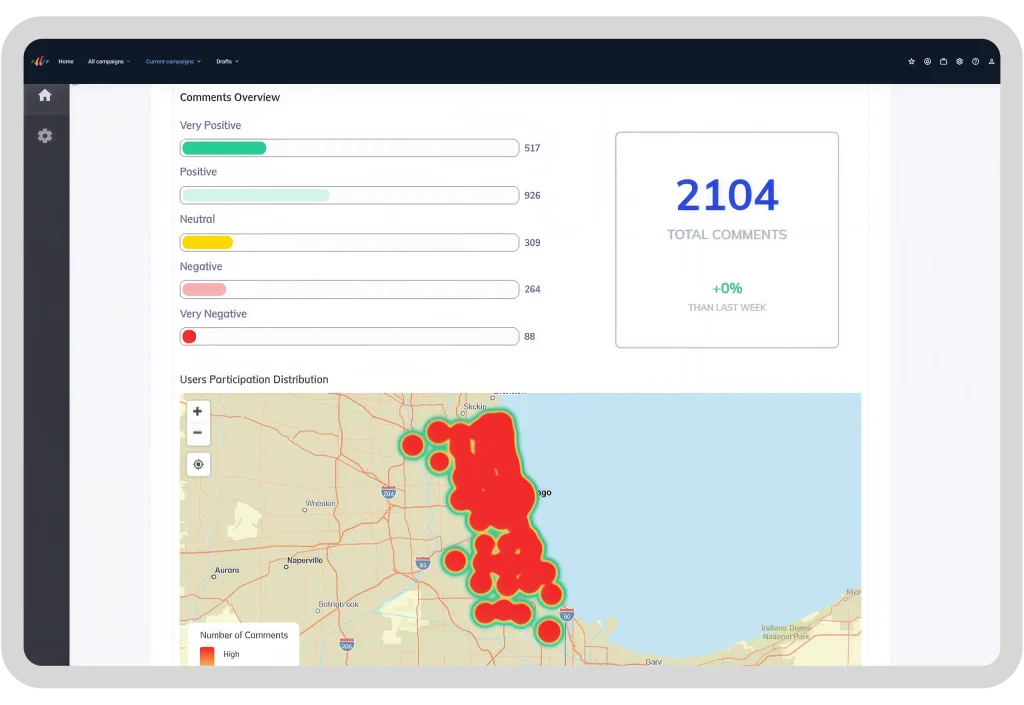This screenshot has height=705, width=1024.
Task: Open the settings gear in the sidebar
Action: point(45,136)
